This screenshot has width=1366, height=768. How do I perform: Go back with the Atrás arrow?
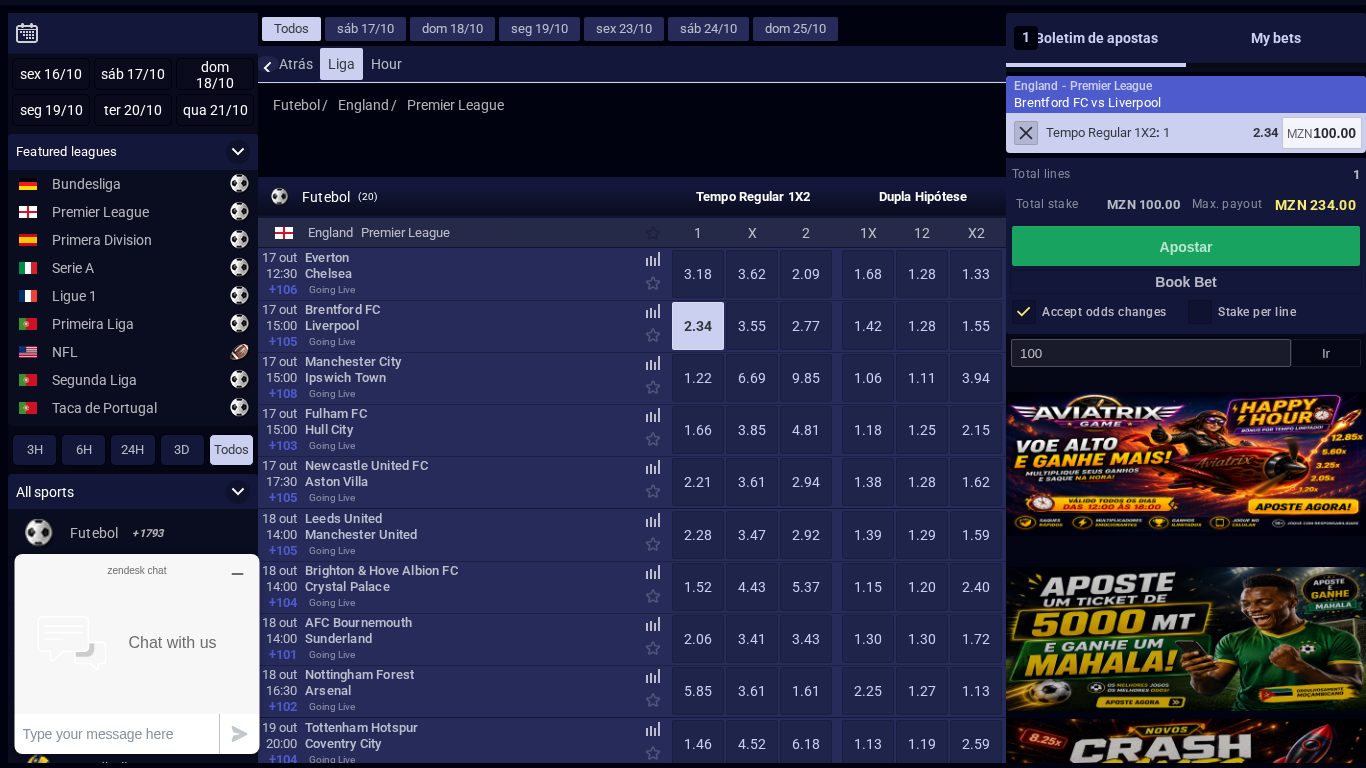[267, 66]
